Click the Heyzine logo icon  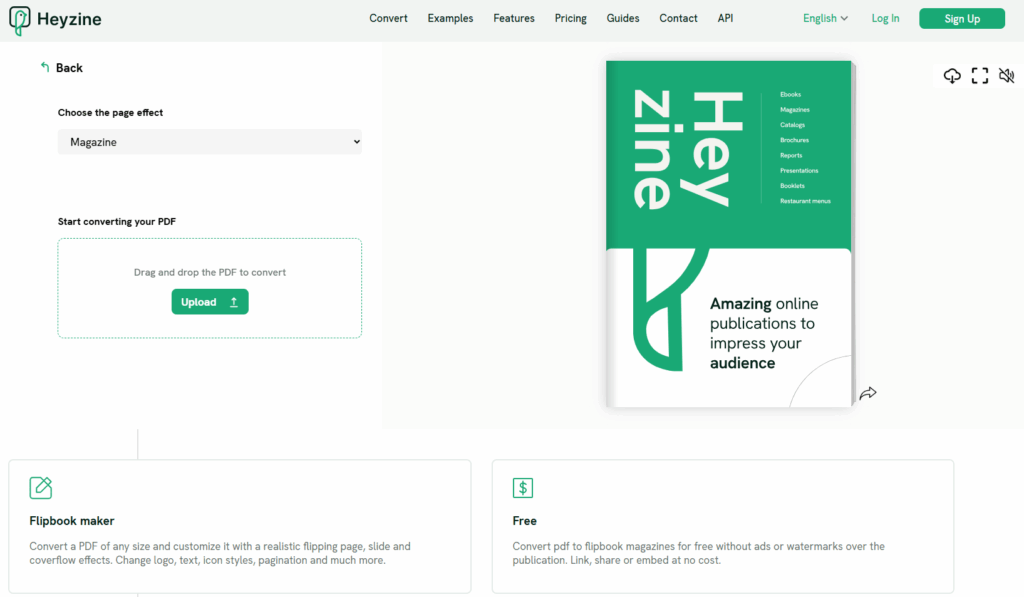click(x=19, y=20)
